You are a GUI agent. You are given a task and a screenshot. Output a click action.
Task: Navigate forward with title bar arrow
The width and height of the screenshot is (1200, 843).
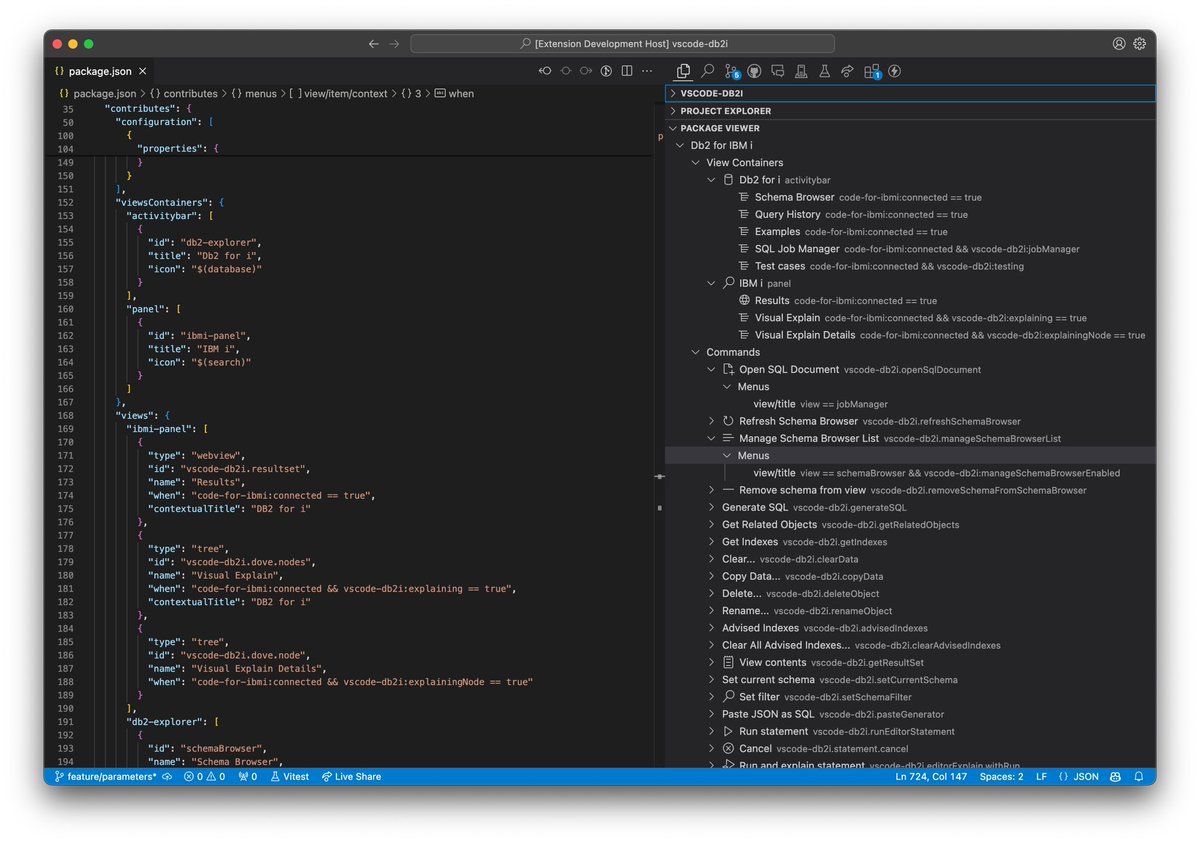click(x=394, y=44)
